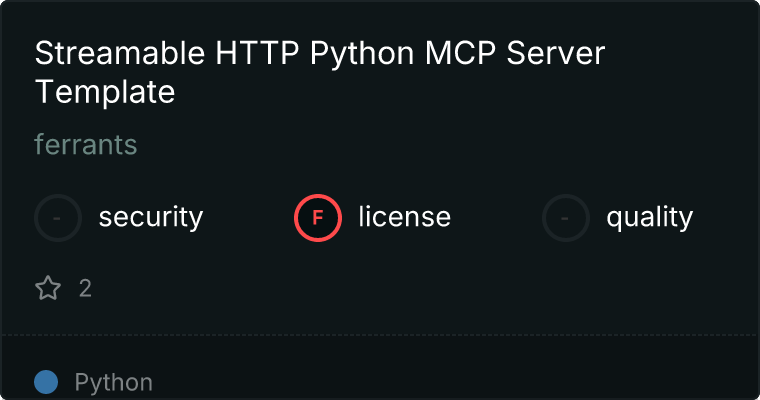Click the word Template in the title
Image resolution: width=760 pixels, height=400 pixels.
(105, 92)
